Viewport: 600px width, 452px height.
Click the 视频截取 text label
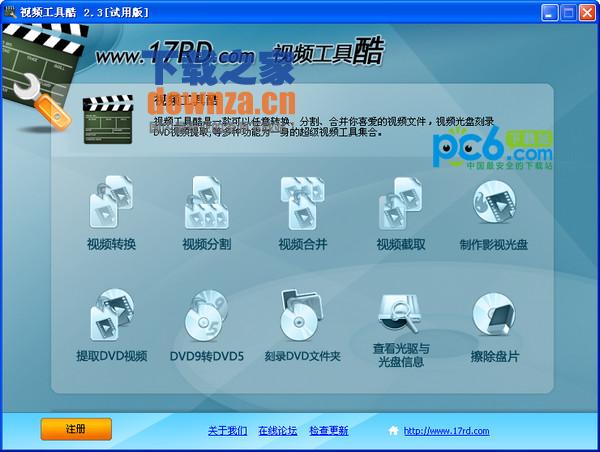click(x=401, y=244)
